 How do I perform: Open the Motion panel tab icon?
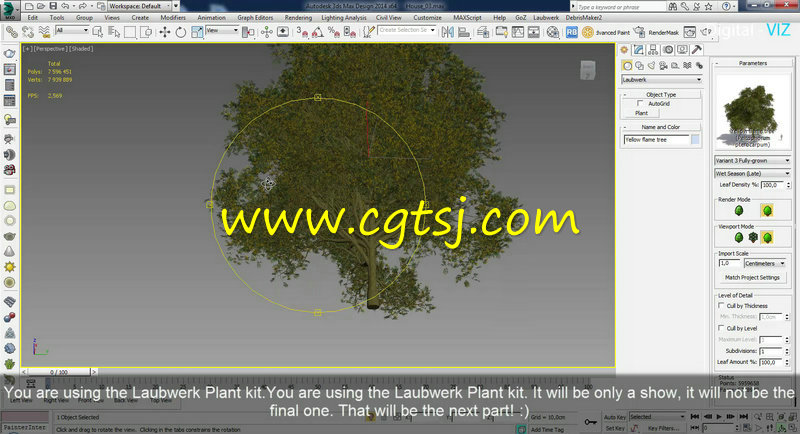point(668,49)
